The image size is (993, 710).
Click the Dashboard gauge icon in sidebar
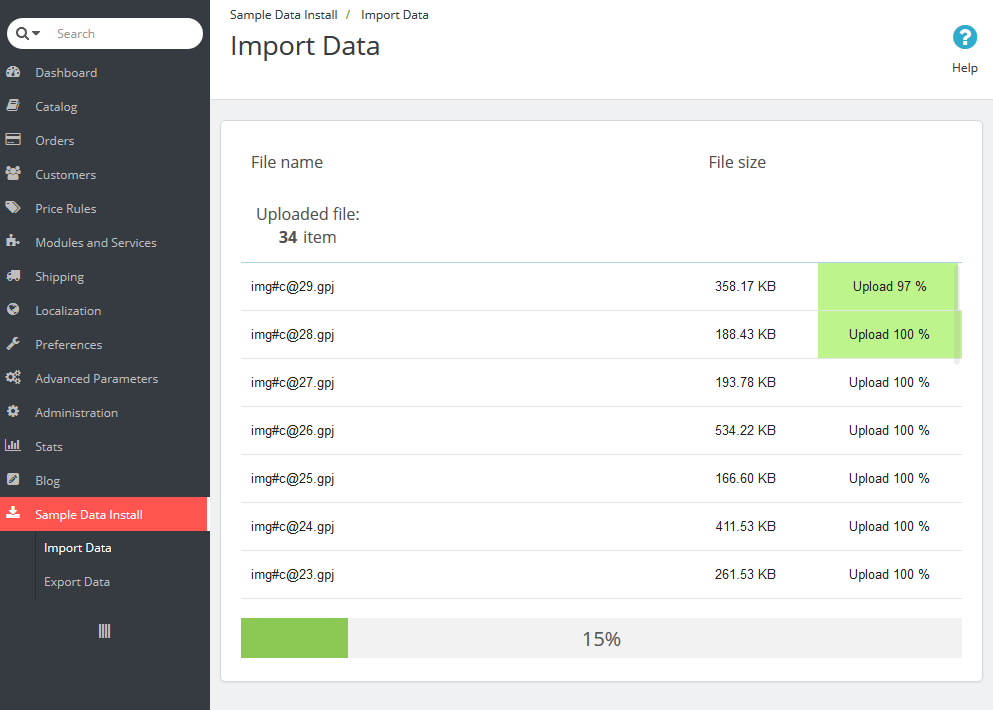tap(13, 73)
